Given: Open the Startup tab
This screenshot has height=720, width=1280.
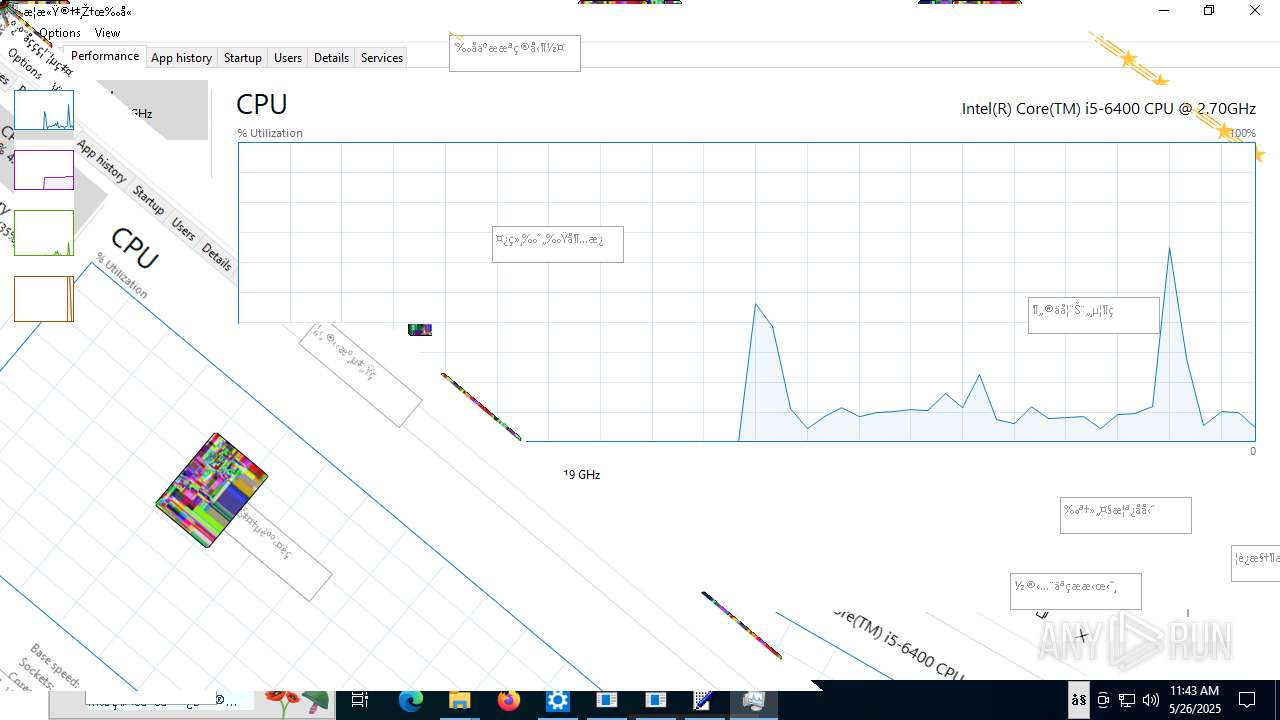Looking at the screenshot, I should 242,58.
